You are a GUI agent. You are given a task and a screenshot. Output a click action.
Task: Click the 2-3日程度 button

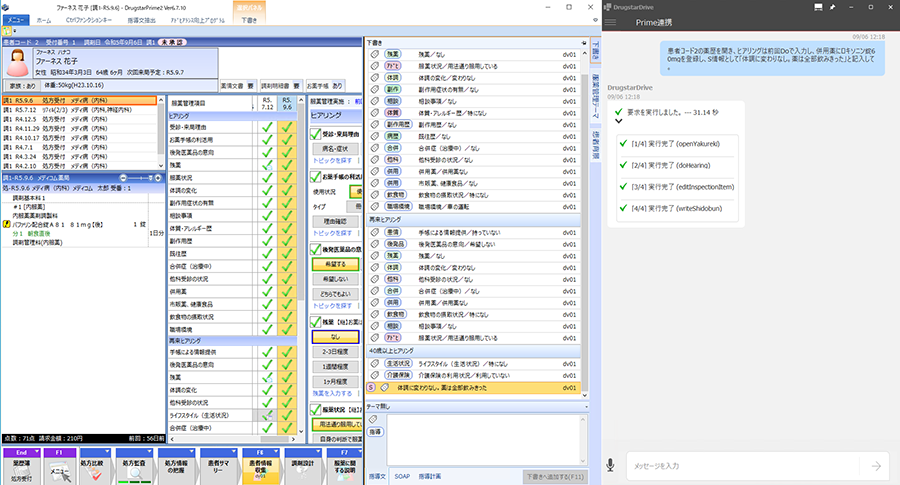pyautogui.click(x=335, y=351)
